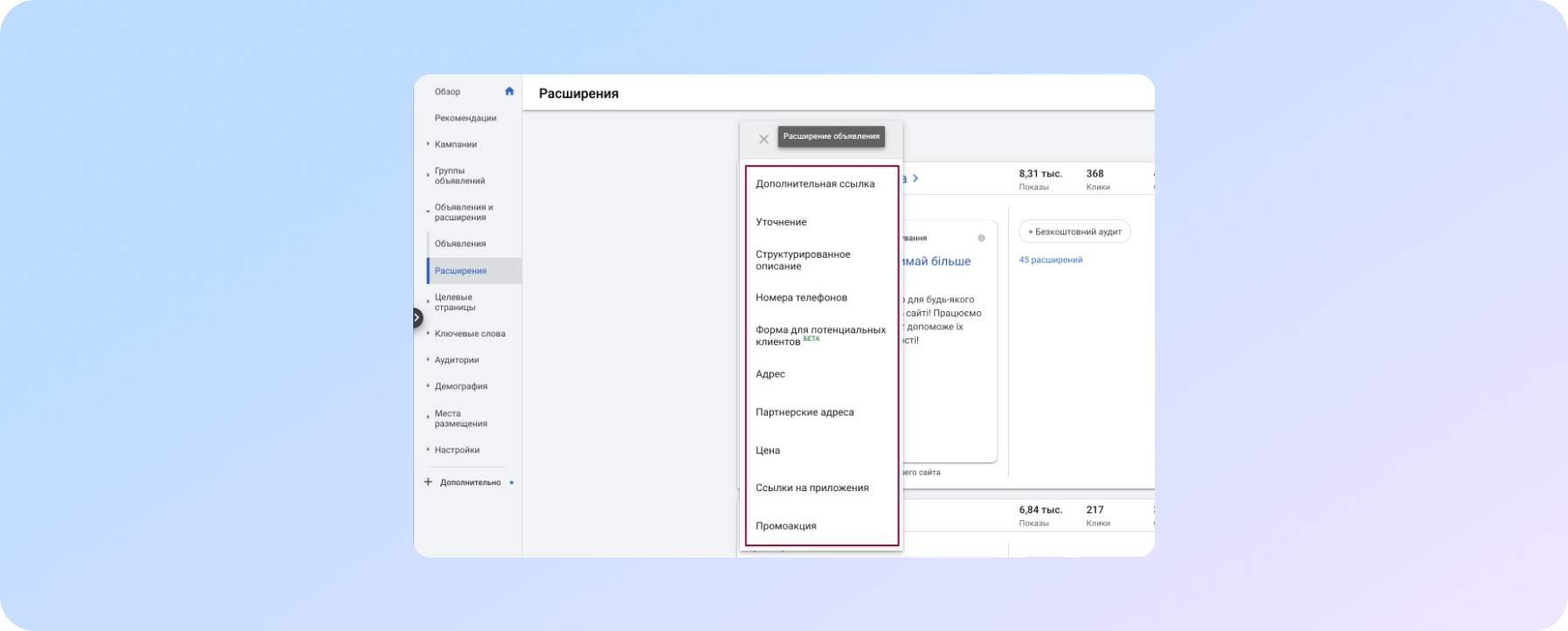This screenshot has width=1568, height=631.
Task: Click the Расширения page heading
Action: (578, 94)
